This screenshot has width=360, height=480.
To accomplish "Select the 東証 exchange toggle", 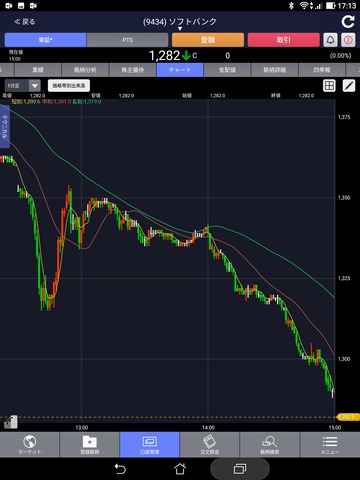I will [x=45, y=40].
